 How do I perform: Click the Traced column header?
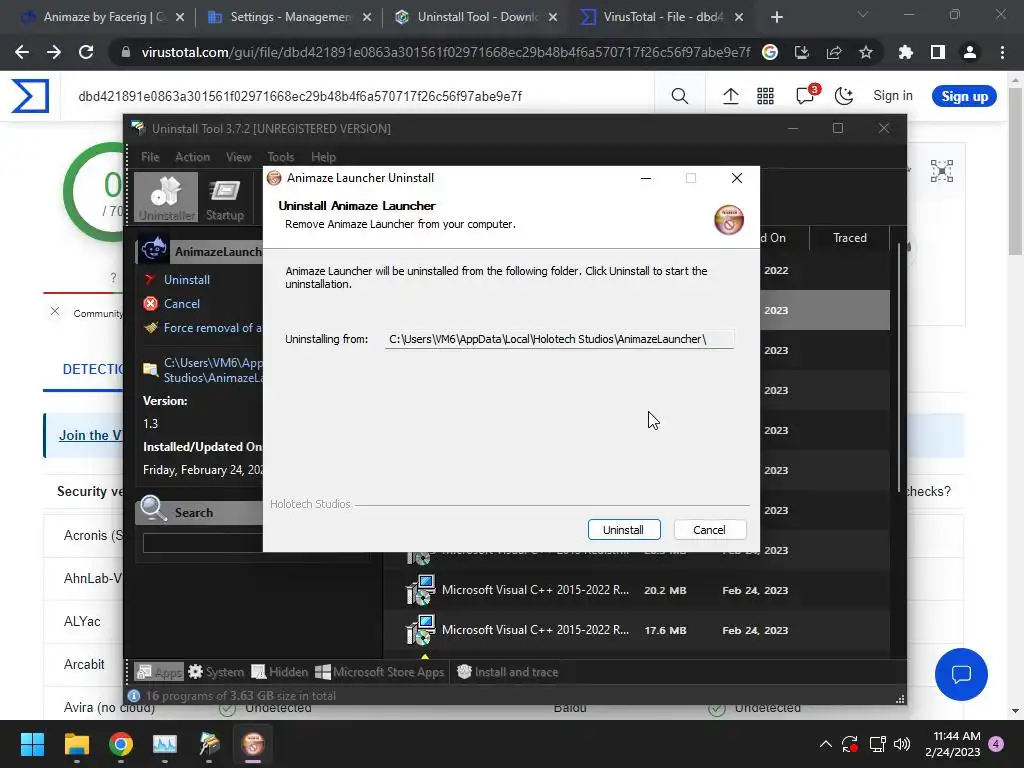tap(850, 238)
